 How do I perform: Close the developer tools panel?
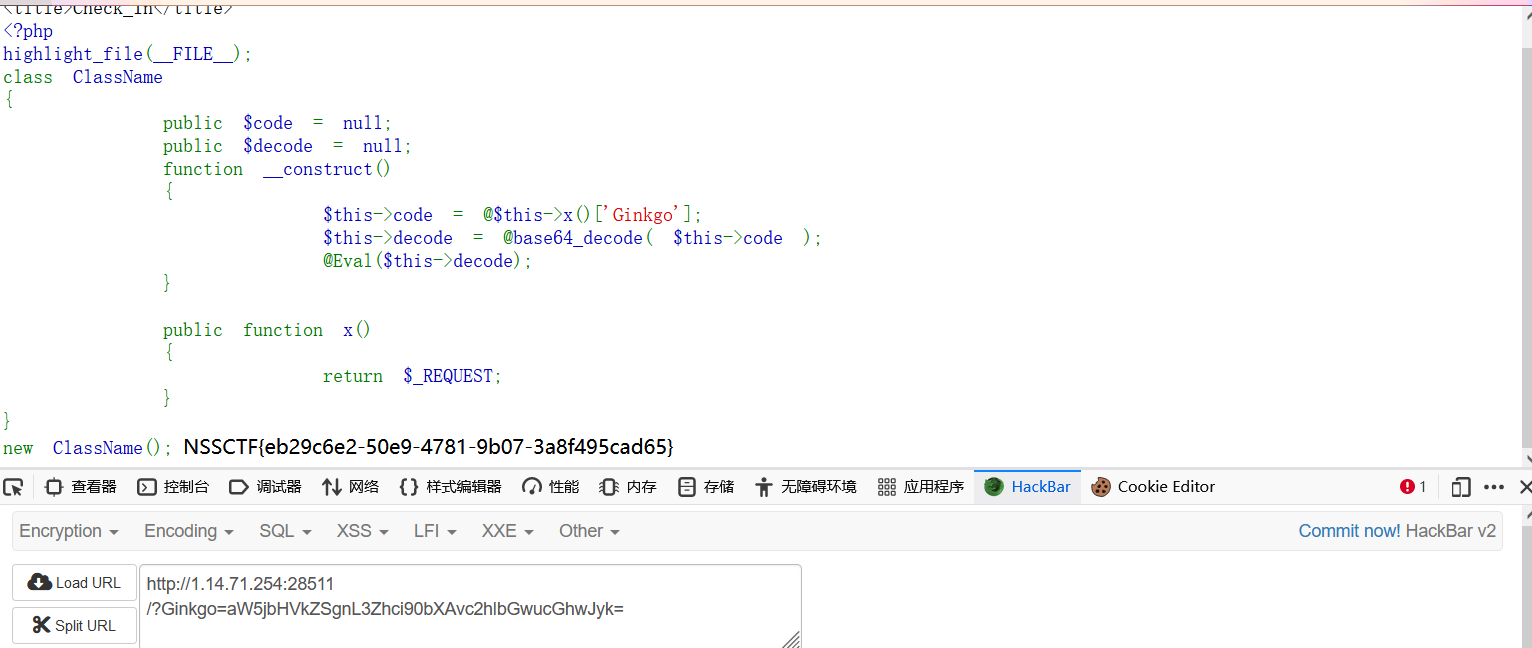[x=1524, y=487]
